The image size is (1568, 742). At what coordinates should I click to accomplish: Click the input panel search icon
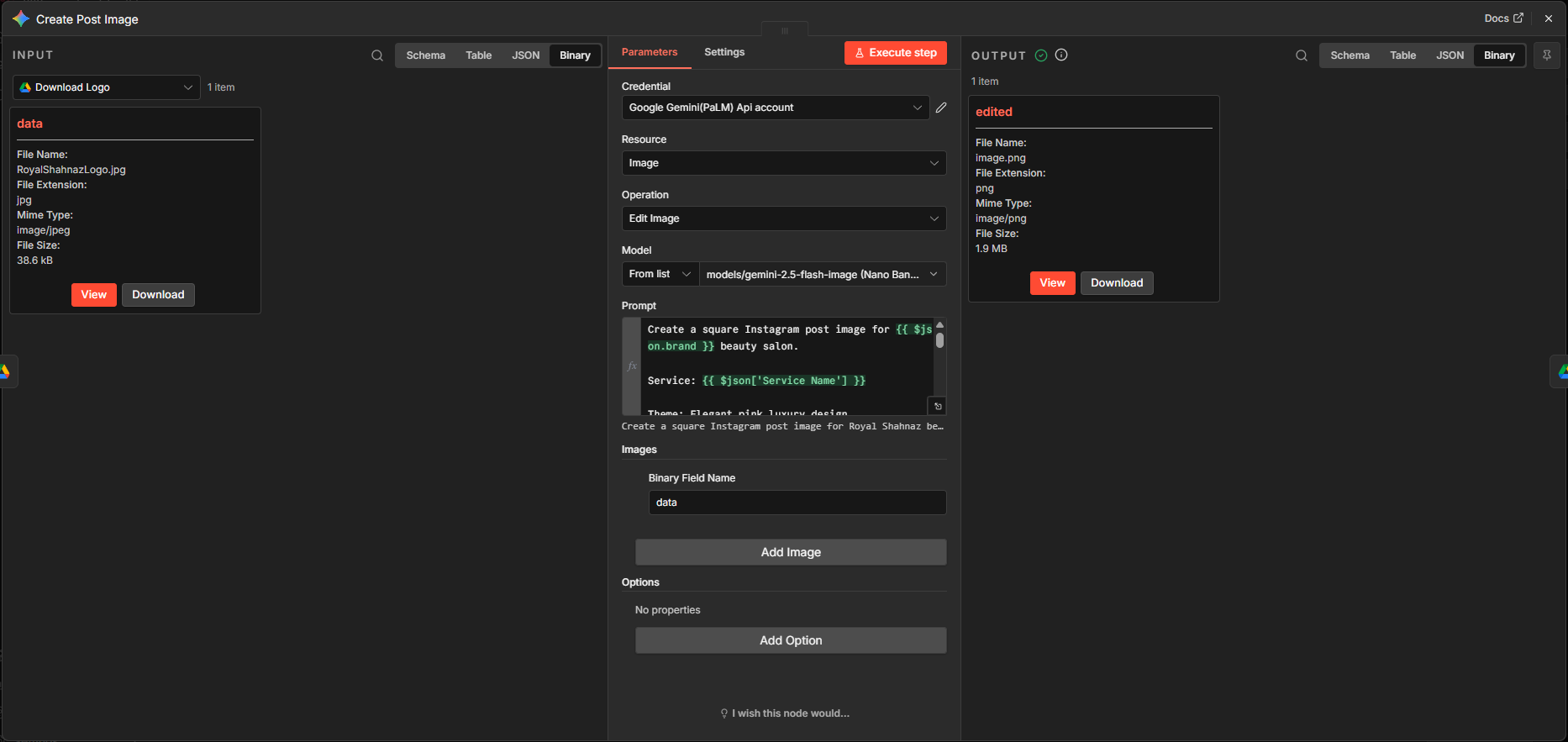coord(377,55)
